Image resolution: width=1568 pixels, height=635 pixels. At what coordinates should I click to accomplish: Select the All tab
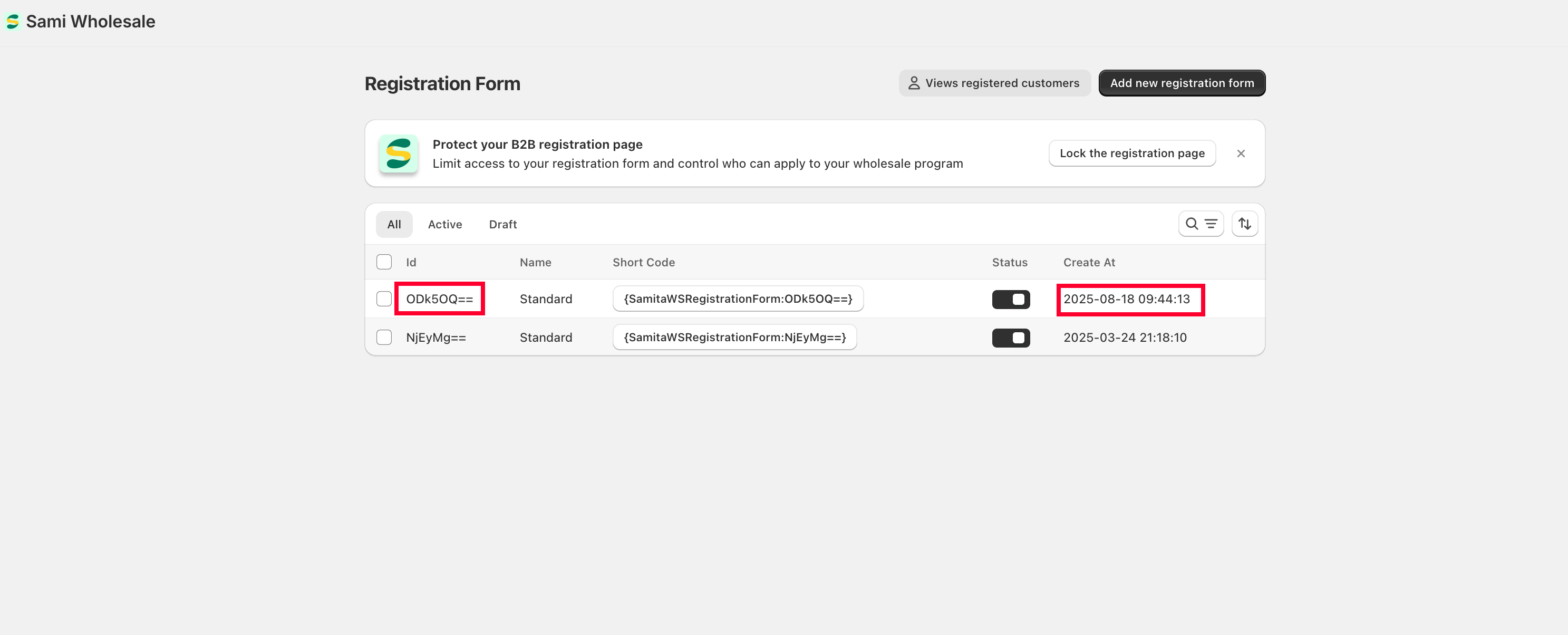(x=394, y=224)
